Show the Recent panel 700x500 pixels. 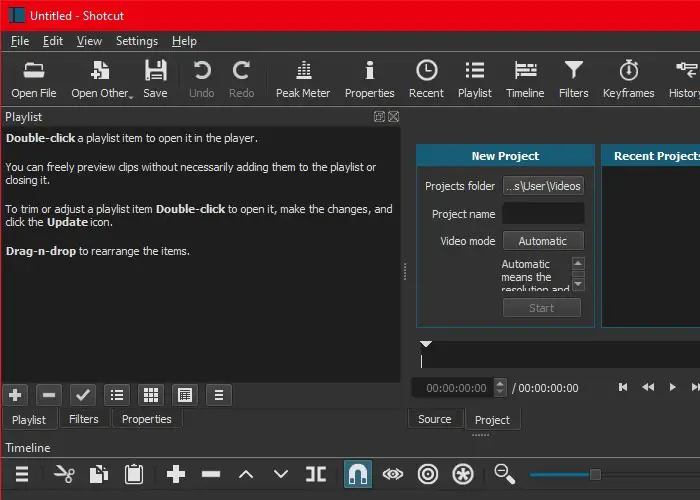426,79
